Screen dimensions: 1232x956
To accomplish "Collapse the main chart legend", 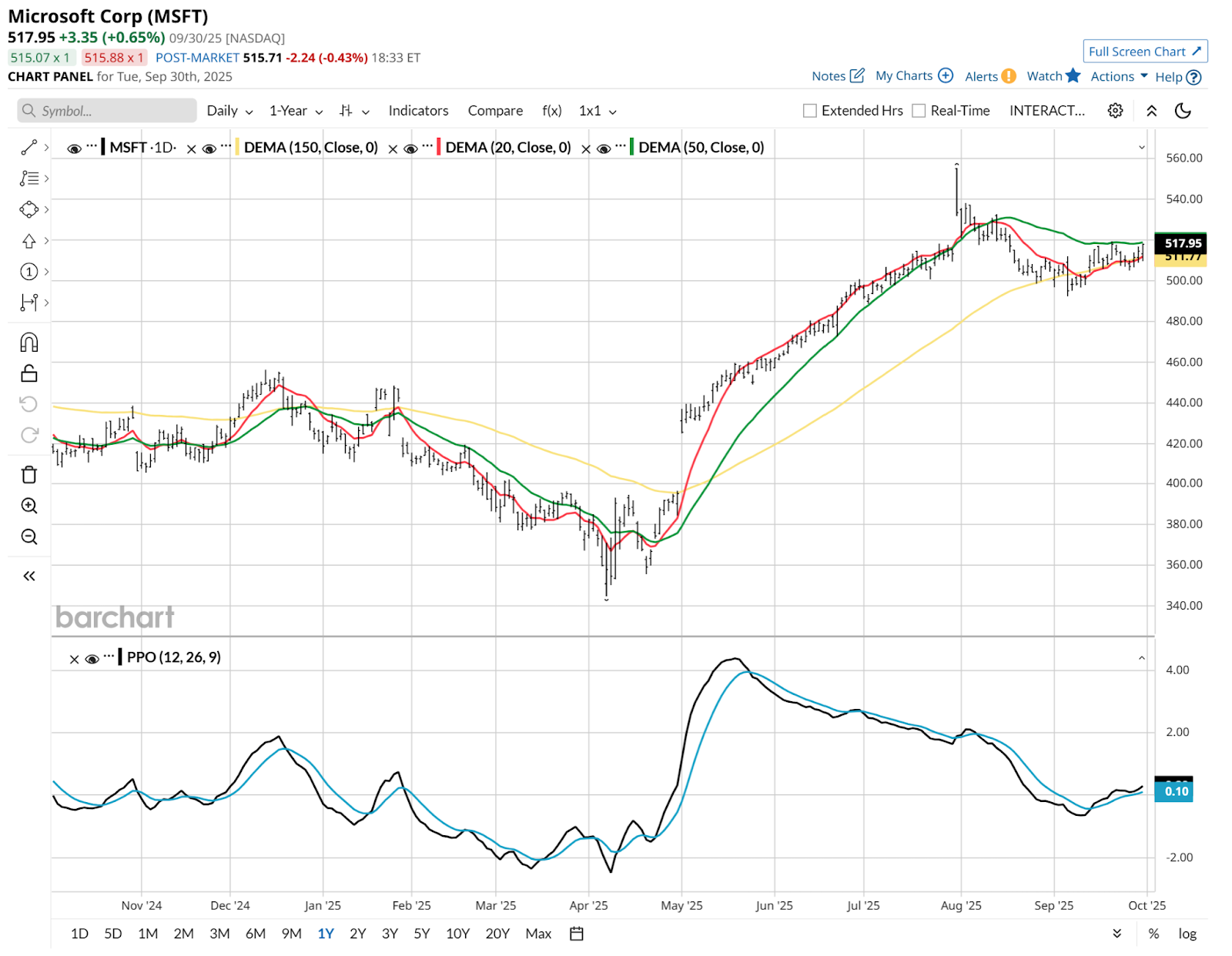I will tap(1142, 147).
